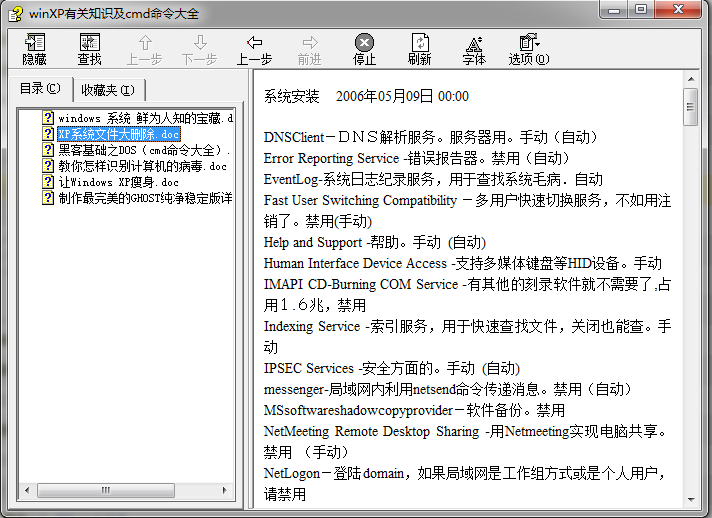Image resolution: width=712 pixels, height=518 pixels.
Task: Reload the page with the 刷新 icon
Action: [419, 49]
